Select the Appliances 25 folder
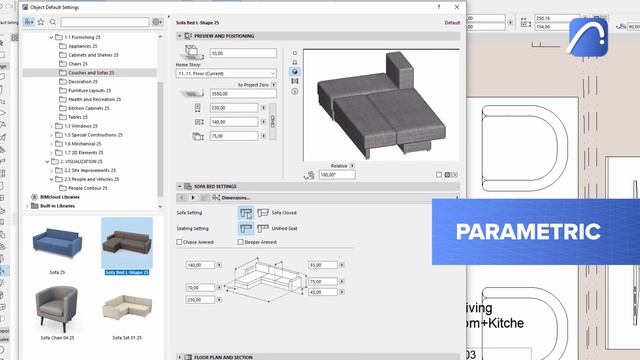 pos(82,46)
